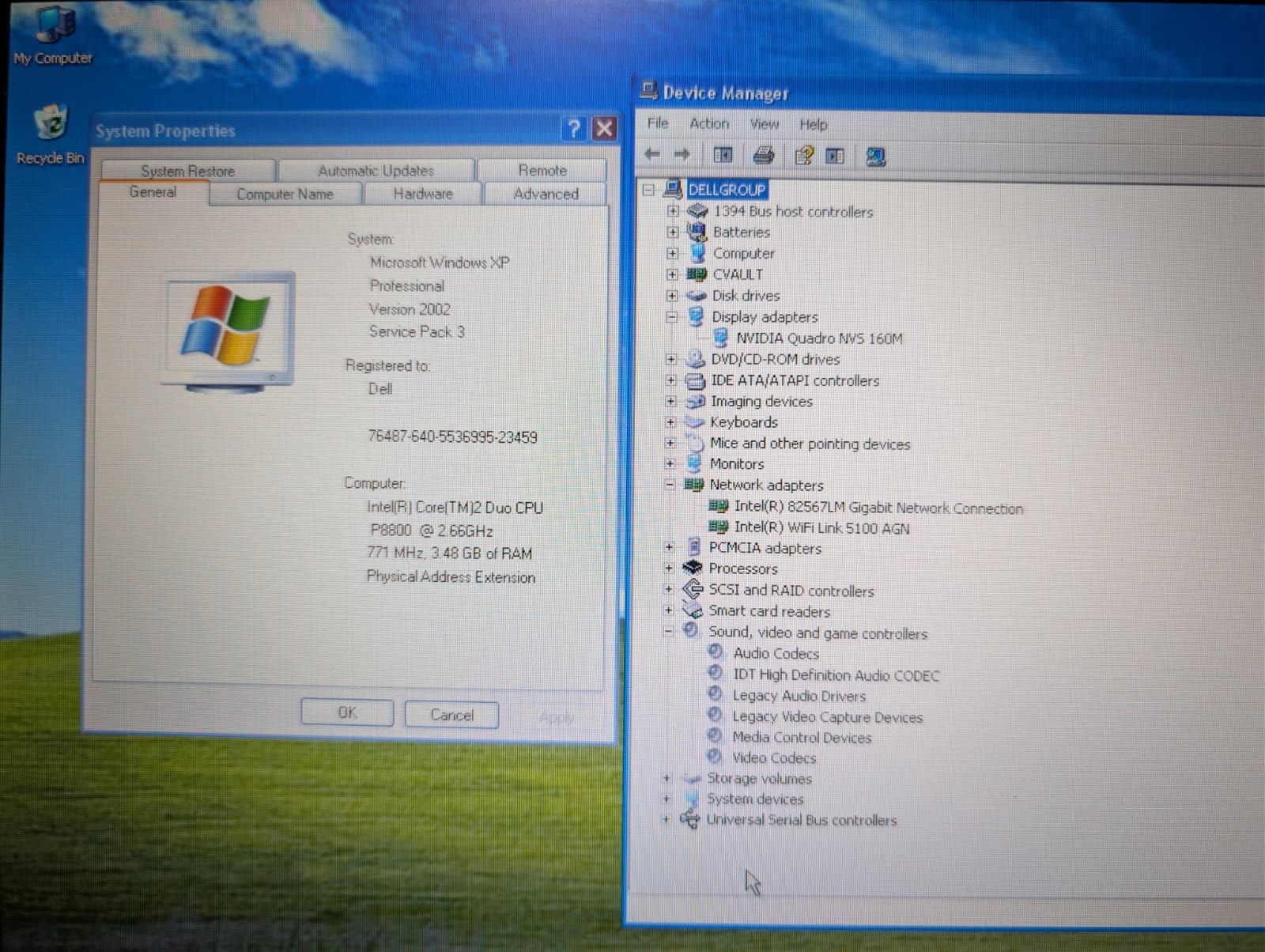Click OK in System Properties
This screenshot has height=952, width=1265.
[347, 713]
